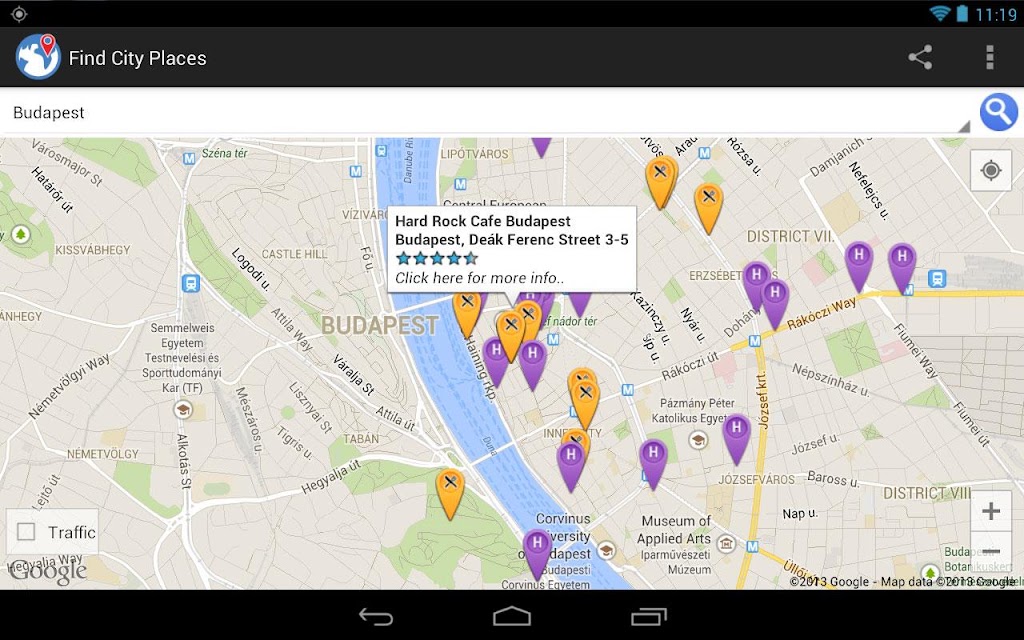Tap the DISTRICT VII. map label
This screenshot has width=1024, height=640.
tap(790, 236)
